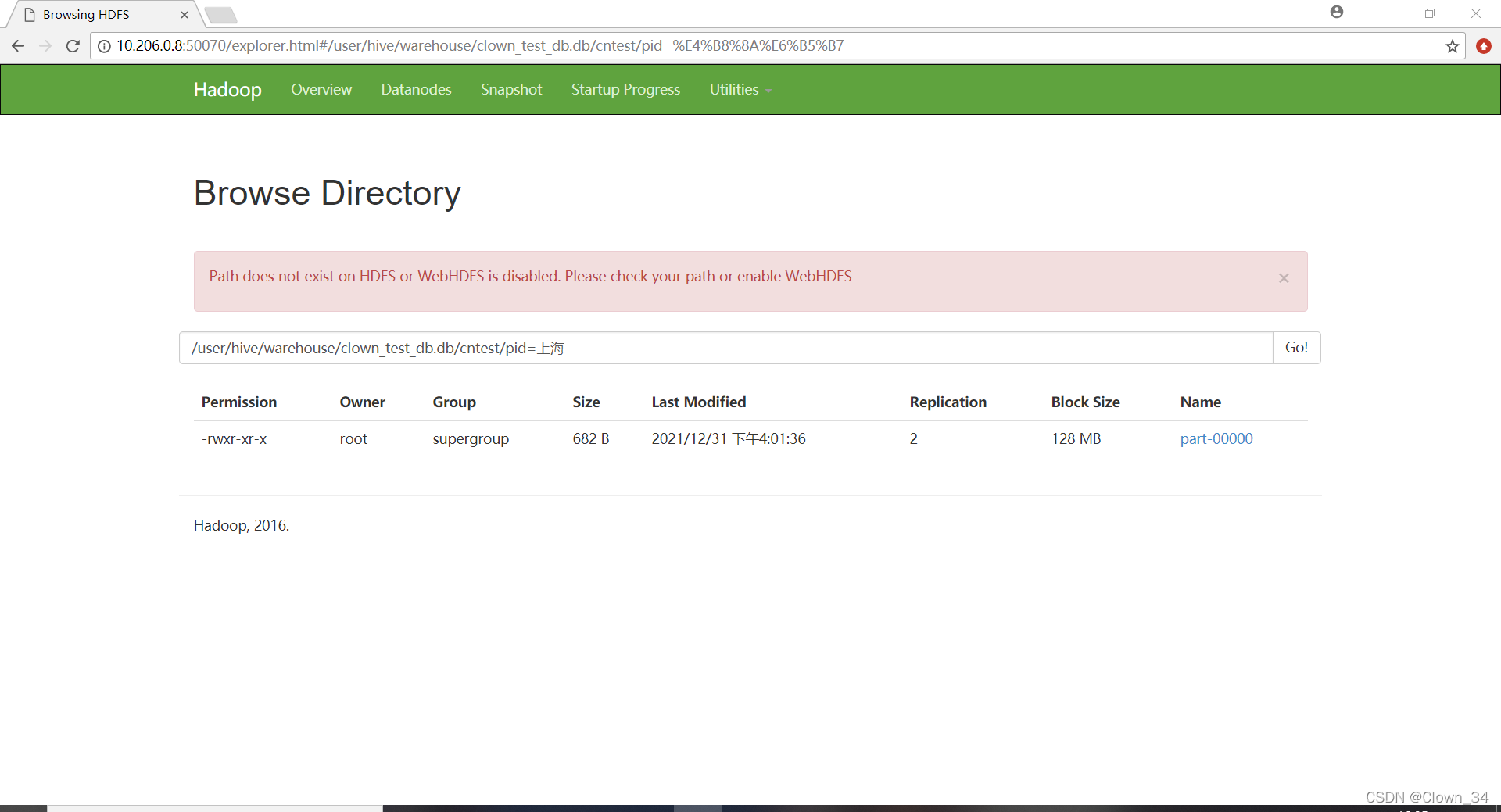The width and height of the screenshot is (1501, 812).
Task: Click the Owner column header
Action: click(x=362, y=402)
